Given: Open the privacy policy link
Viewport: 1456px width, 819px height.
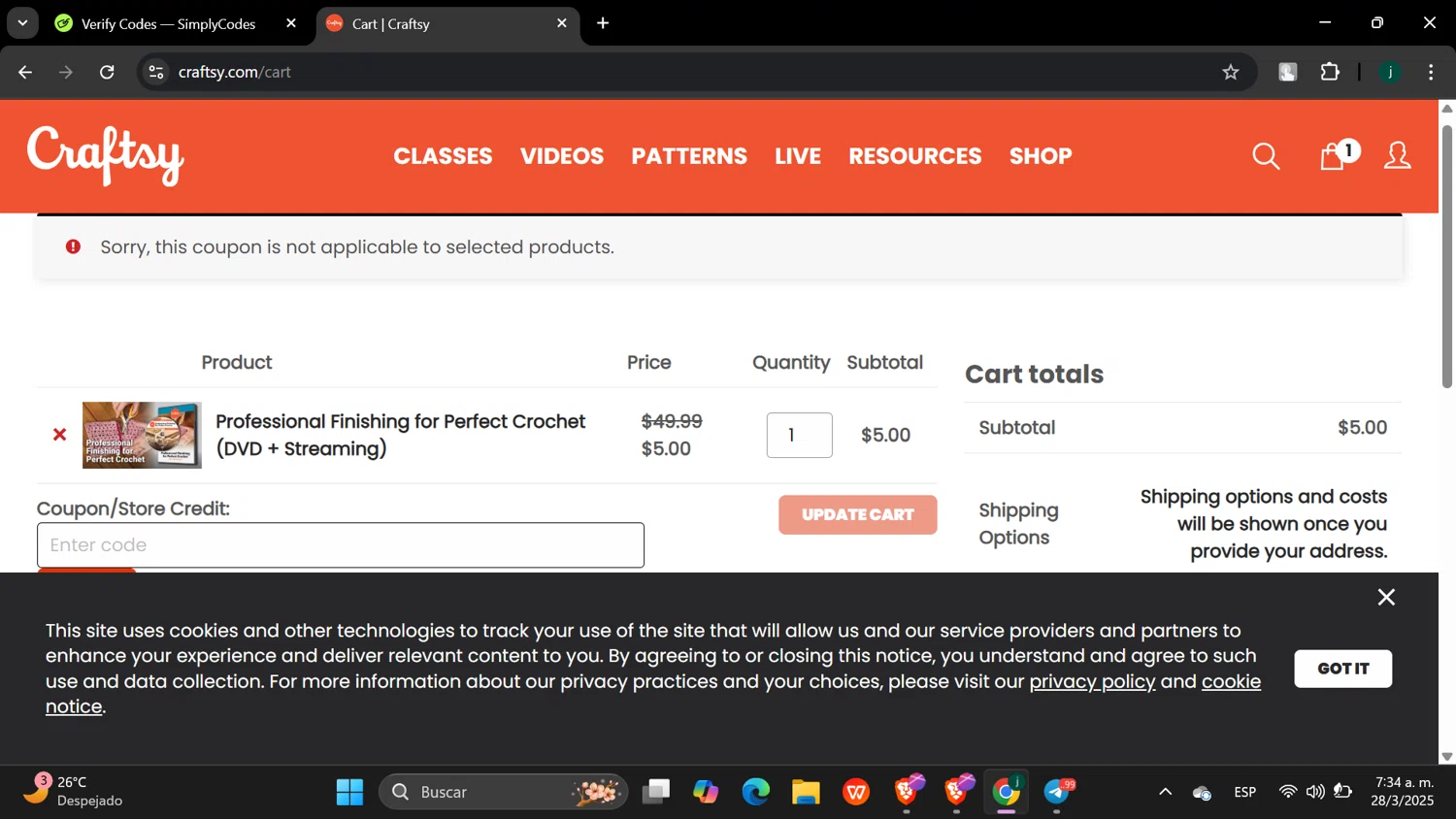Looking at the screenshot, I should click(1092, 681).
